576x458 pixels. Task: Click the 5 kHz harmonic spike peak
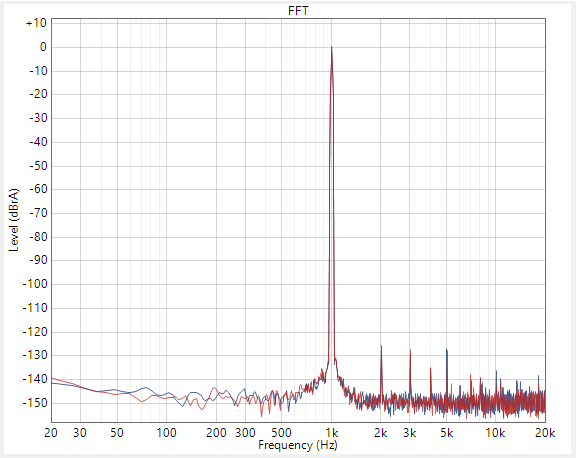click(447, 349)
